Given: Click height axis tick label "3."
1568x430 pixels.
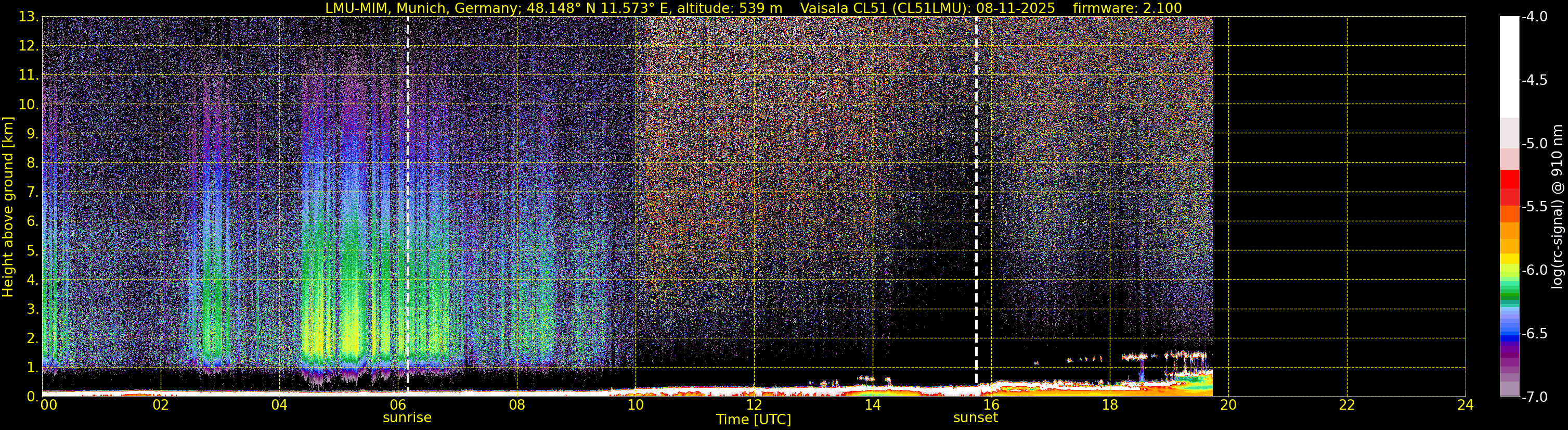Looking at the screenshot, I should (32, 309).
